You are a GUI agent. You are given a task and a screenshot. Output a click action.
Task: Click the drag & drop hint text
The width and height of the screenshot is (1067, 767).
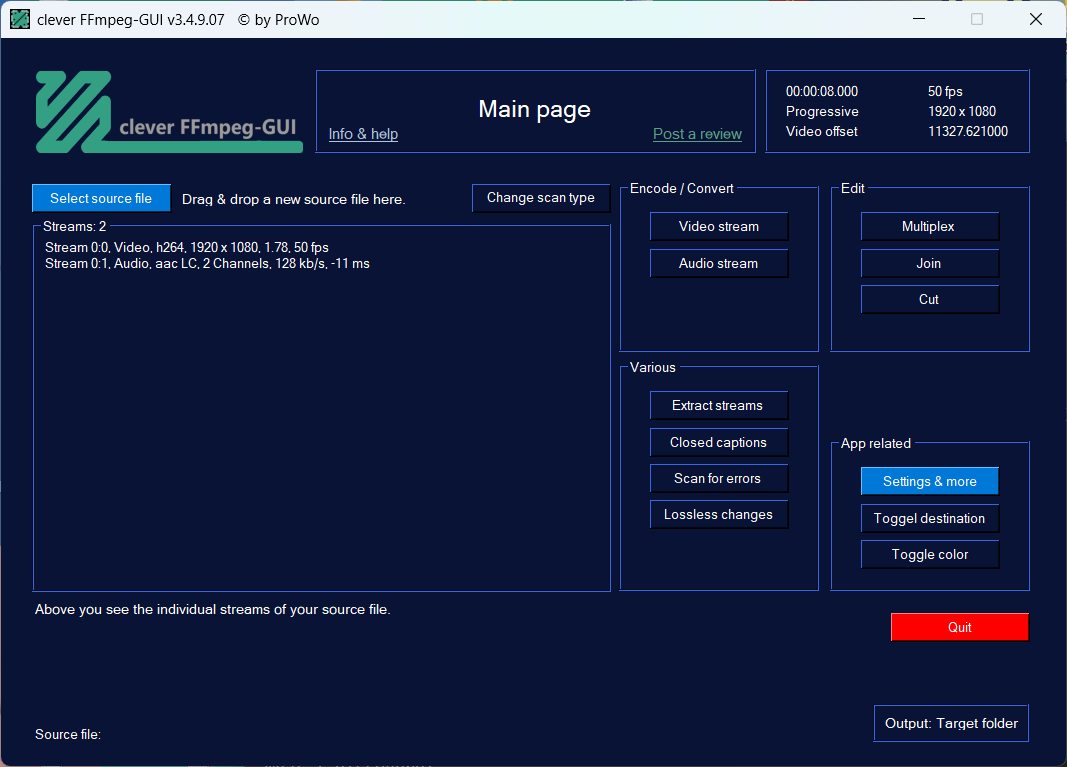click(293, 199)
